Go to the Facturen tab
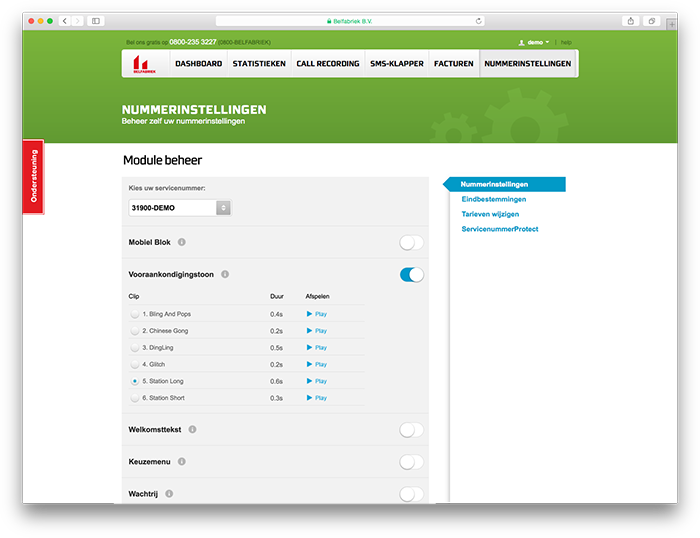700x538 pixels. click(453, 64)
